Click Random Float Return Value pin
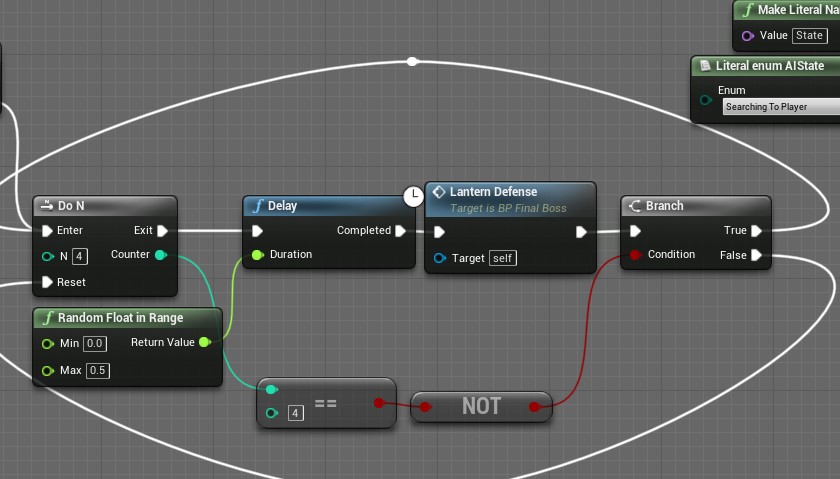The height and width of the screenshot is (479, 840). (x=205, y=342)
